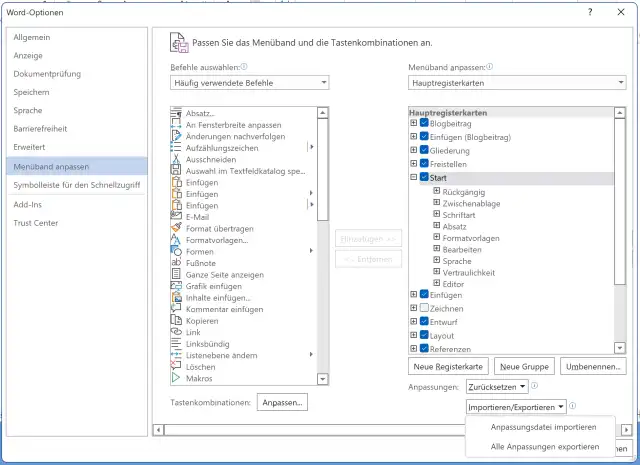Choose Anpassungsdatei importieren
The width and height of the screenshot is (640, 465).
click(540, 427)
